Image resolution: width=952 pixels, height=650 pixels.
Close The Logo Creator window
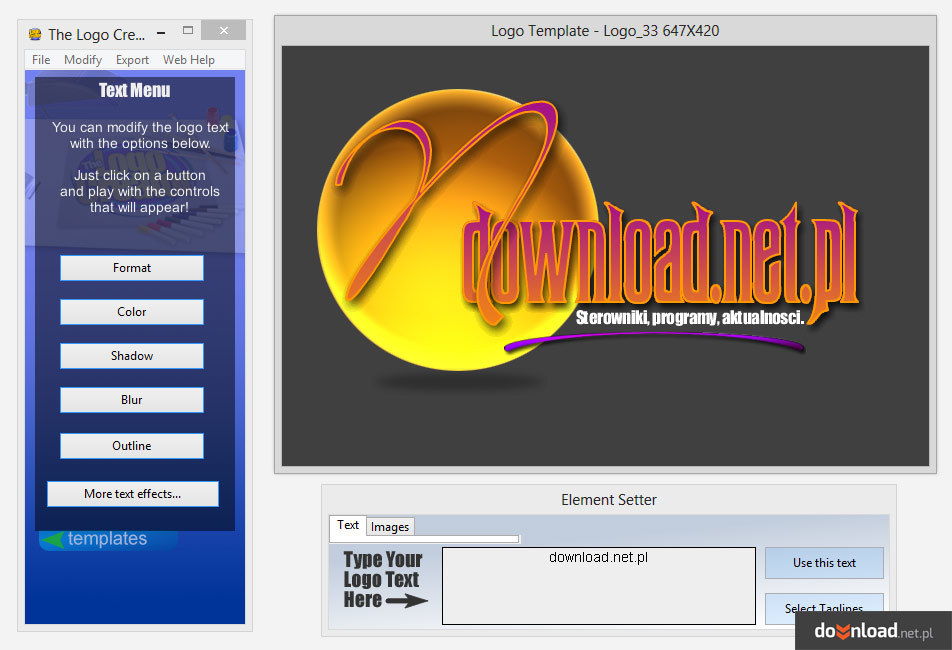(x=223, y=30)
